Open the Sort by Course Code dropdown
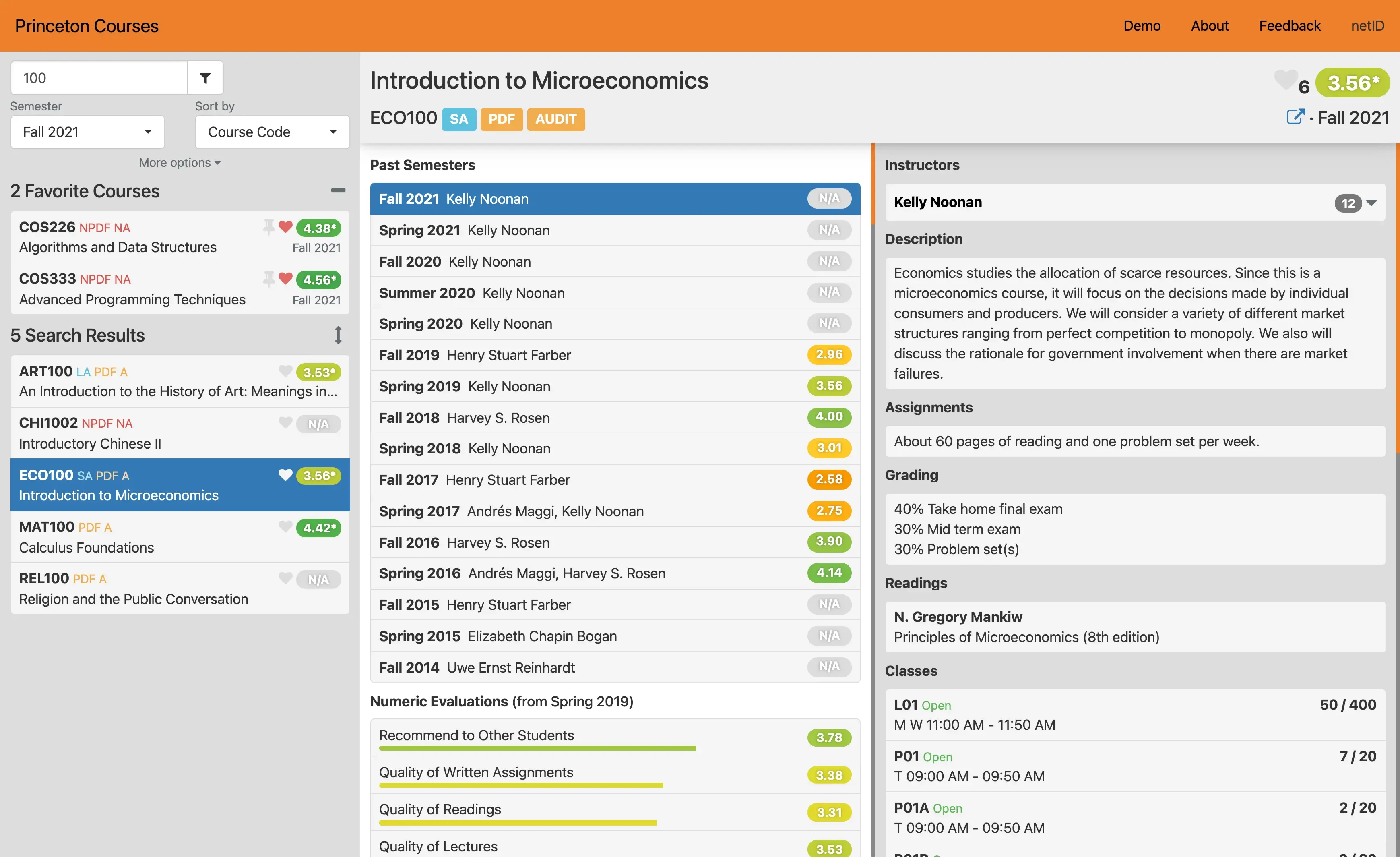The height and width of the screenshot is (857, 1400). 272,131
